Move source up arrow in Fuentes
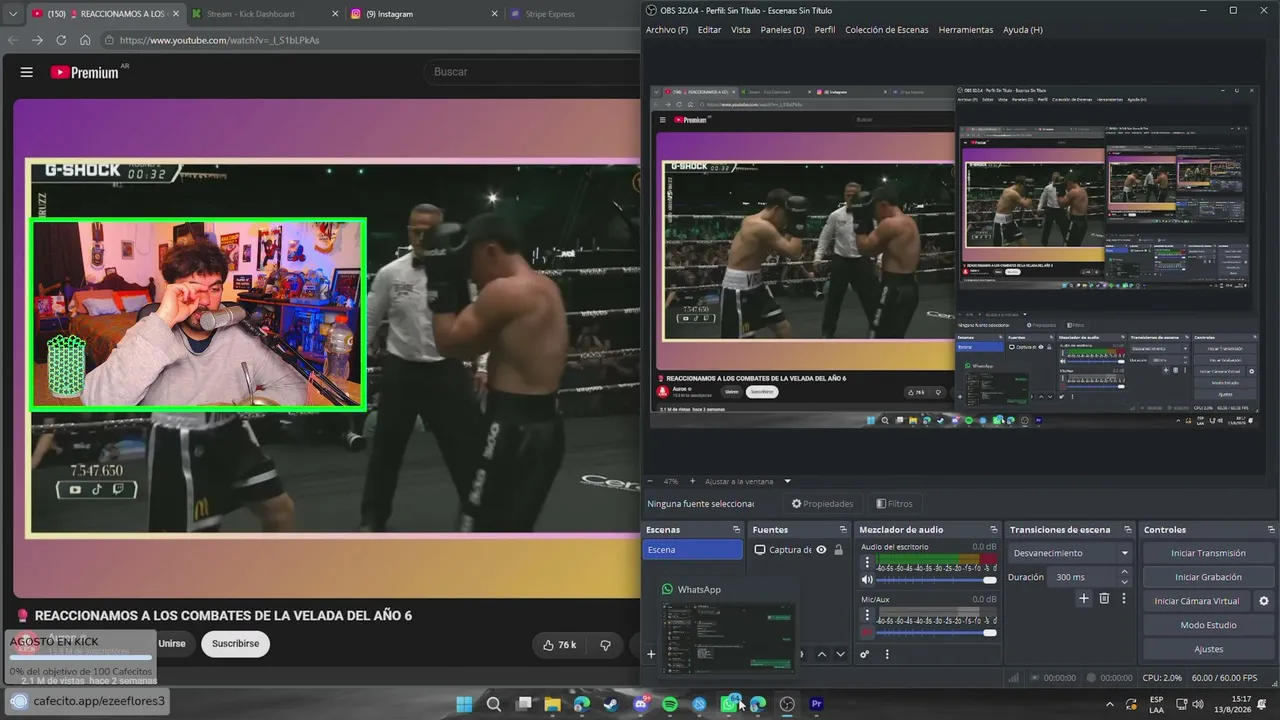Screen dimensions: 1280x720 point(822,655)
